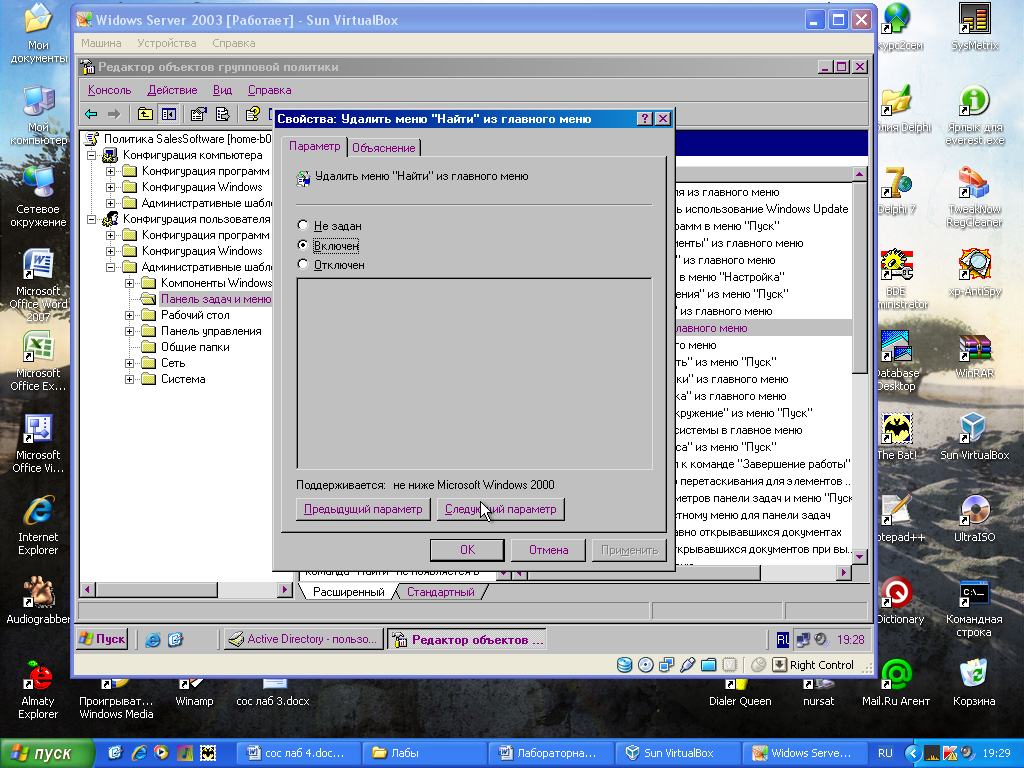
Task: Select the 'Не задан' radio button
Action: 302,225
